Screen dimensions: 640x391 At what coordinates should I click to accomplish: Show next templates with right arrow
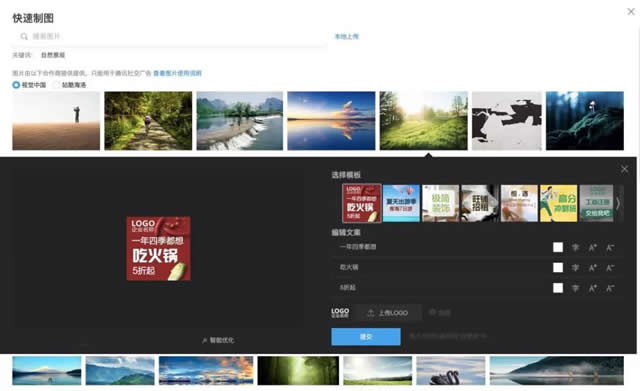click(x=618, y=203)
